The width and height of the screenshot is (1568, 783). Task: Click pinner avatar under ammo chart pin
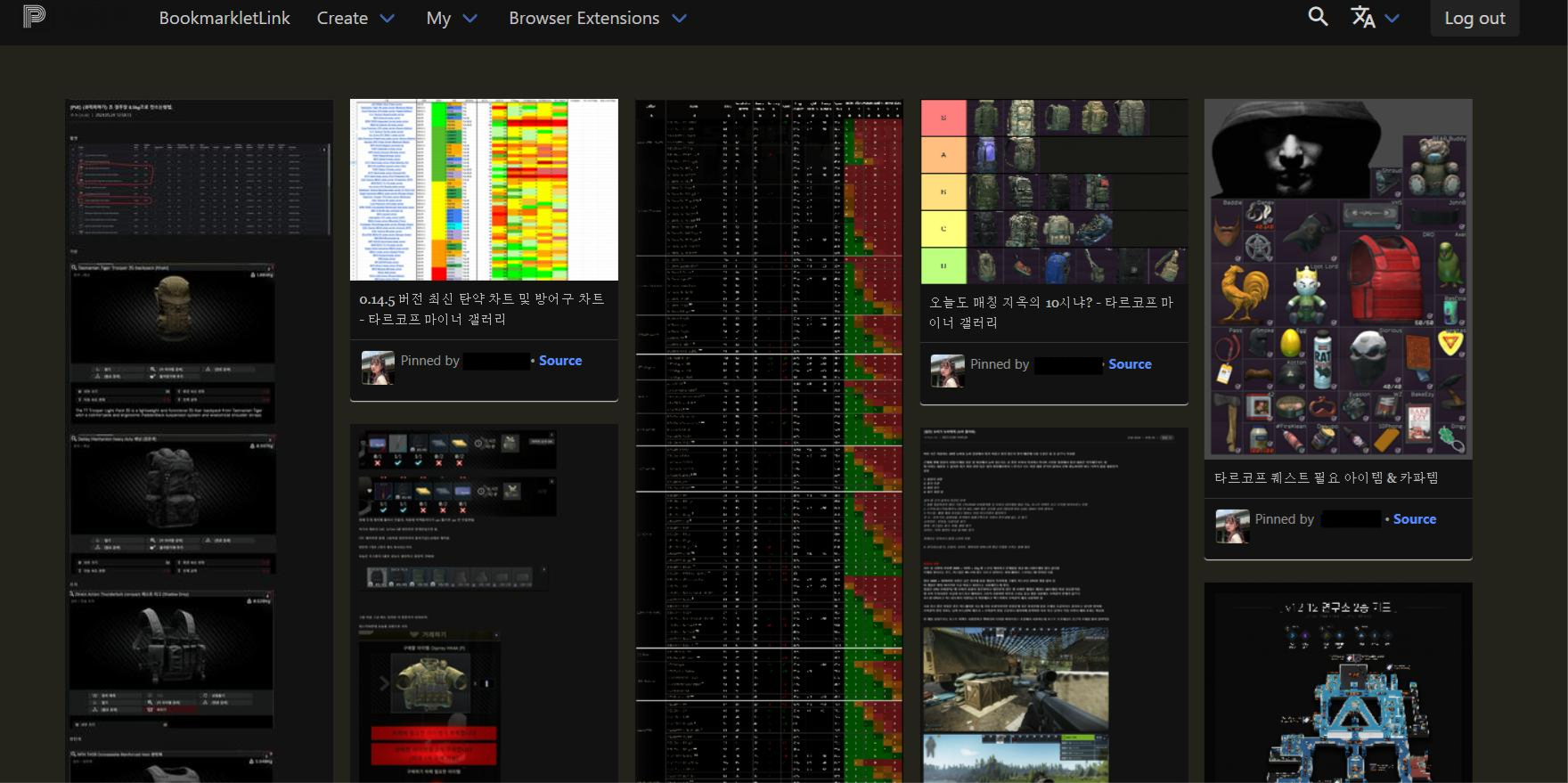(378, 367)
